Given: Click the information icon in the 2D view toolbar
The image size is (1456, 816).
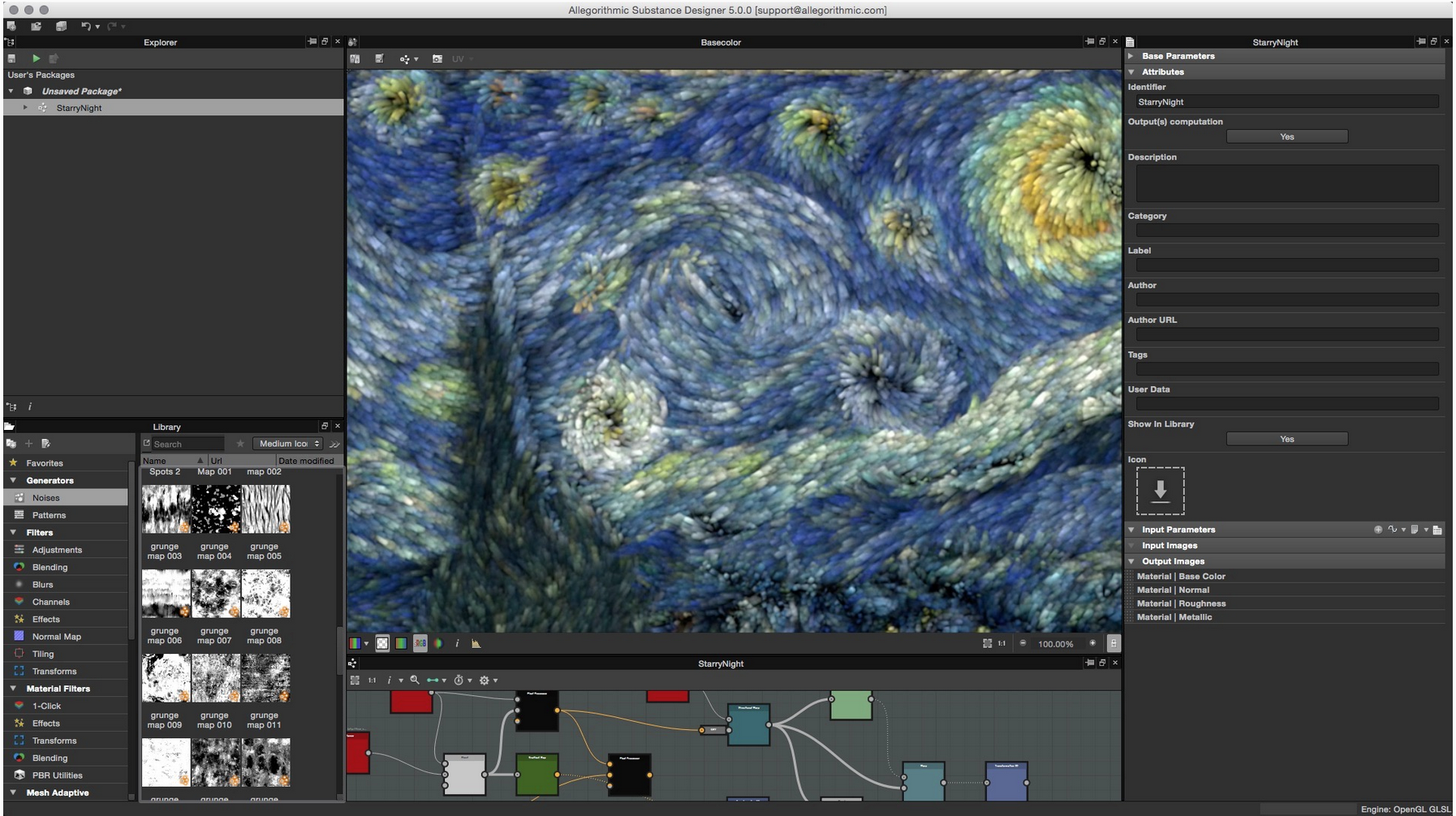Looking at the screenshot, I should pyautogui.click(x=459, y=643).
